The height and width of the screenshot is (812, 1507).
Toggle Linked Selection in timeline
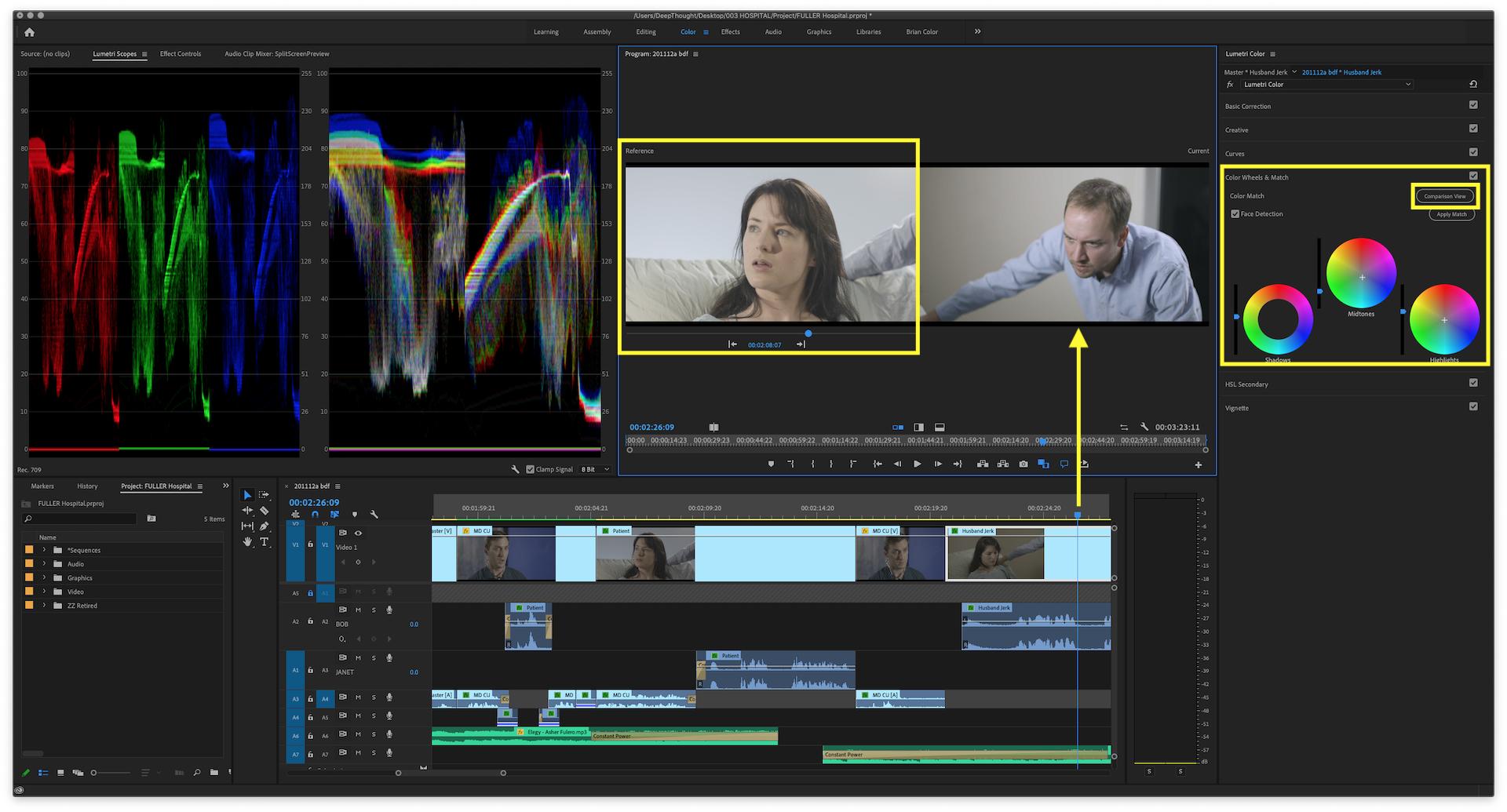pyautogui.click(x=334, y=515)
